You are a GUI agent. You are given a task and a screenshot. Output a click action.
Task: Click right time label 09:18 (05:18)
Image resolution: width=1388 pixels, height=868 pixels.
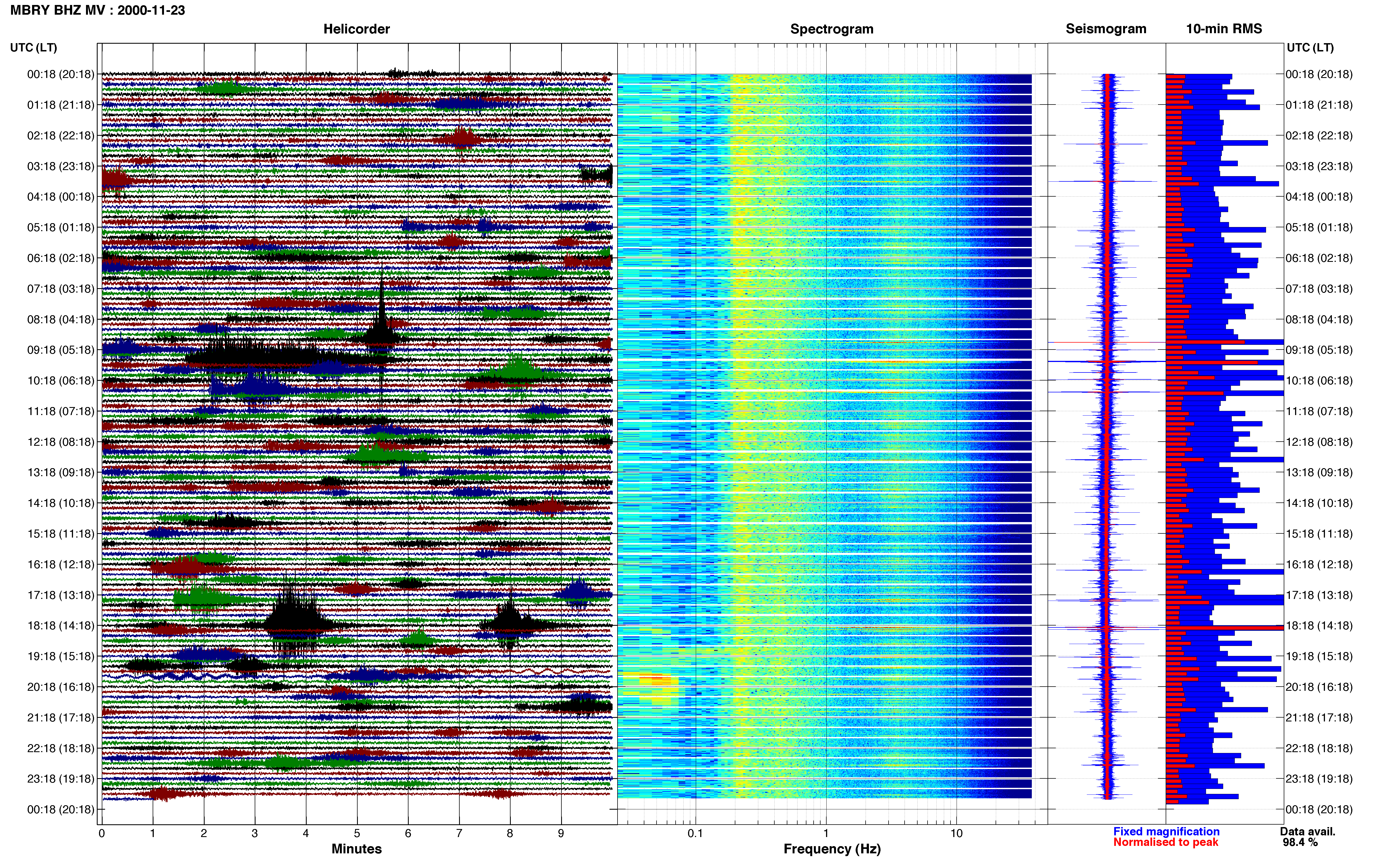click(x=1319, y=350)
